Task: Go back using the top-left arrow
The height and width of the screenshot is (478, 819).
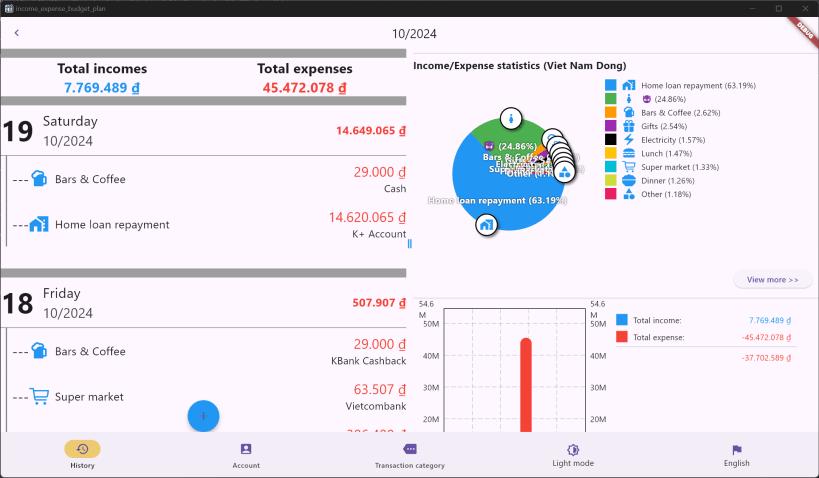Action: coord(17,33)
